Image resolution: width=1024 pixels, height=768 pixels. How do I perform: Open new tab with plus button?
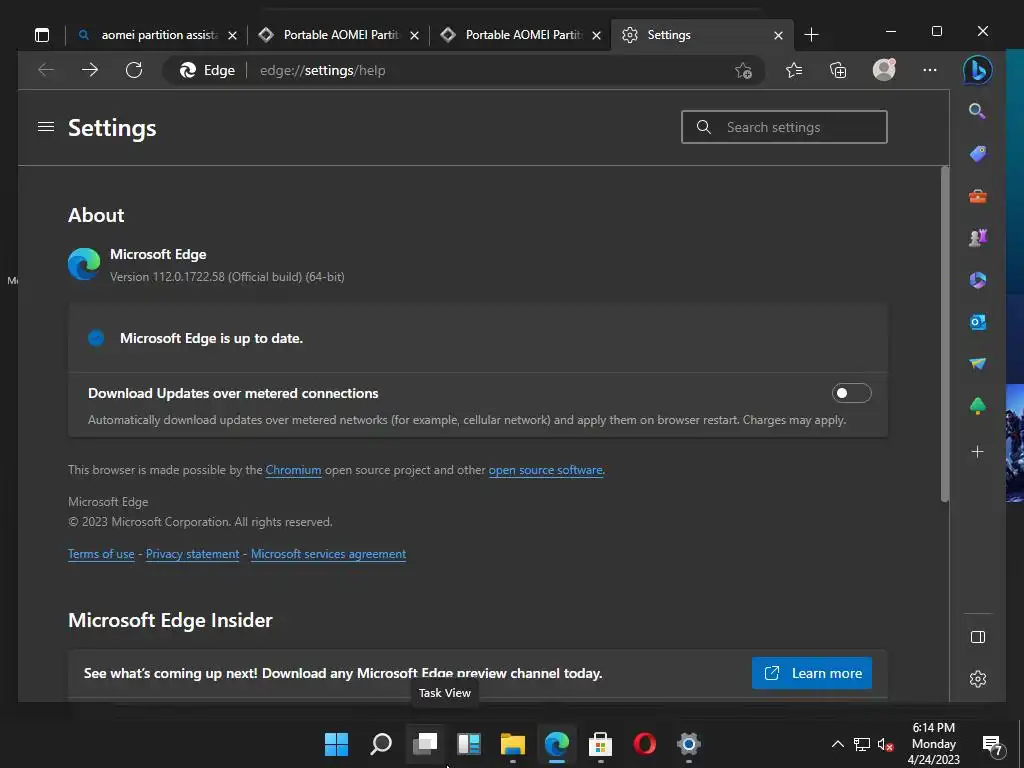811,35
